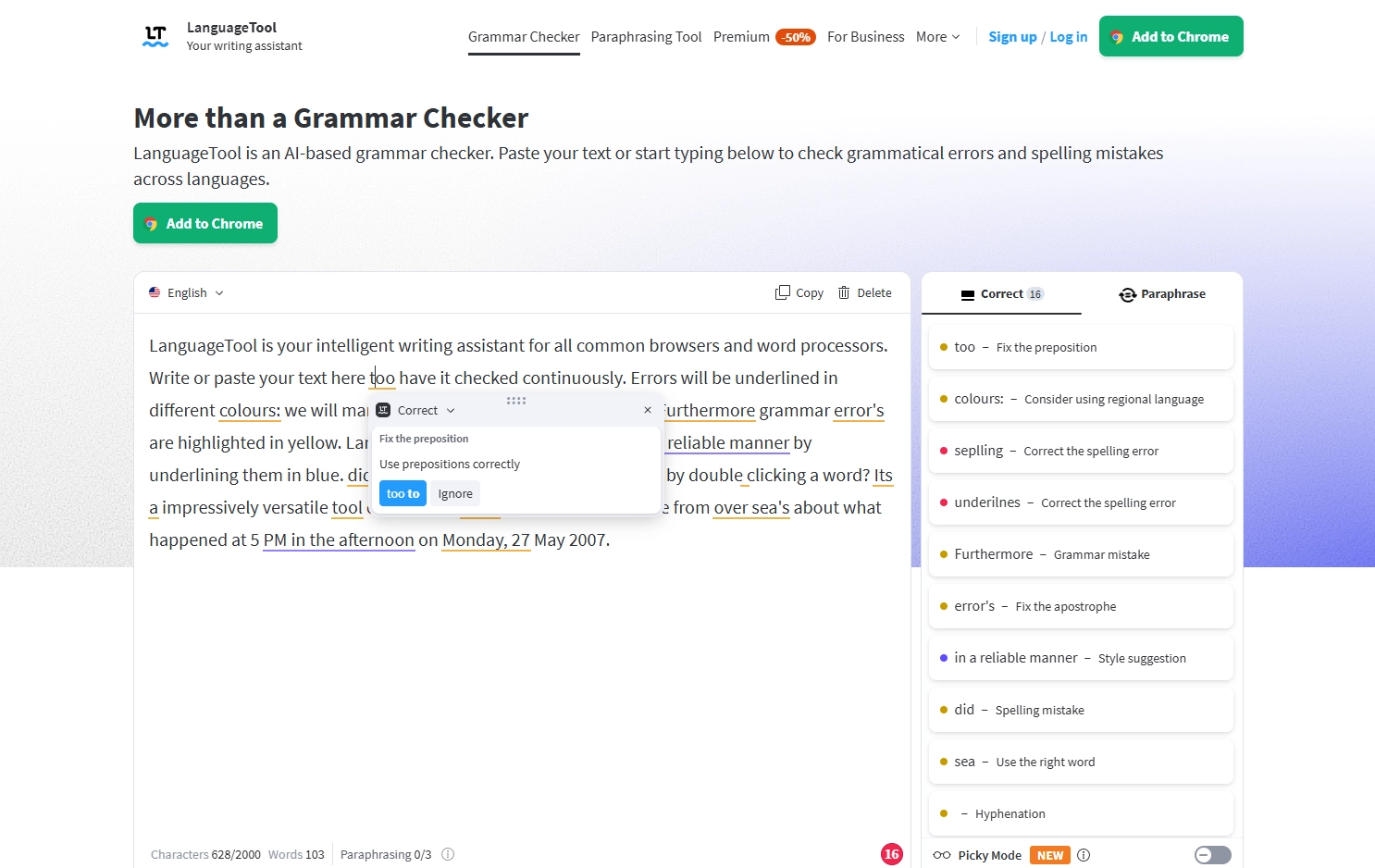Viewport: 1375px width, 868px height.
Task: Click the underlined 'Its' in the text
Action: (884, 475)
